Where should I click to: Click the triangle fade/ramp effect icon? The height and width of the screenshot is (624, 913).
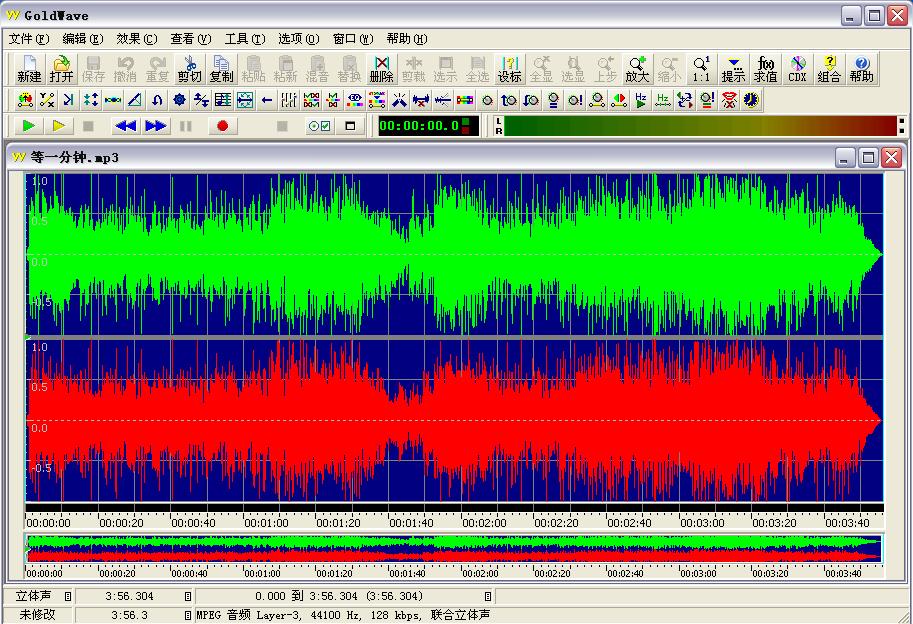(135, 100)
